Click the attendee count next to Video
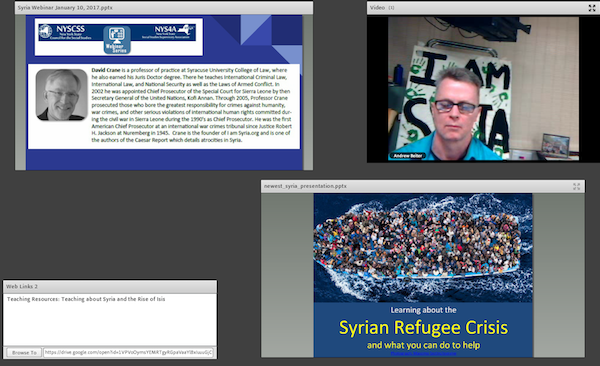This screenshot has height=366, width=600. tap(391, 8)
